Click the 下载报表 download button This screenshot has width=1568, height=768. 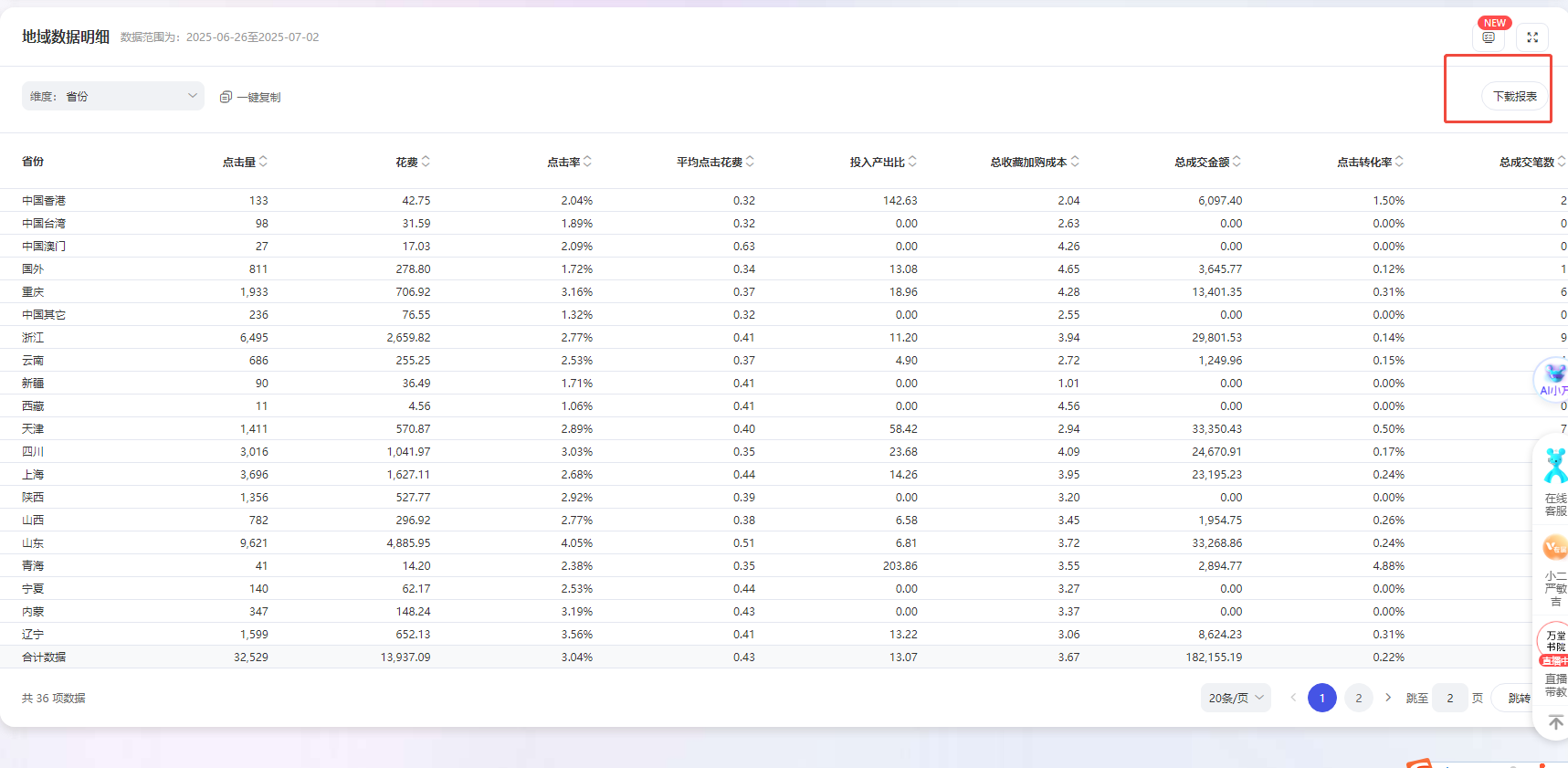tap(1514, 96)
